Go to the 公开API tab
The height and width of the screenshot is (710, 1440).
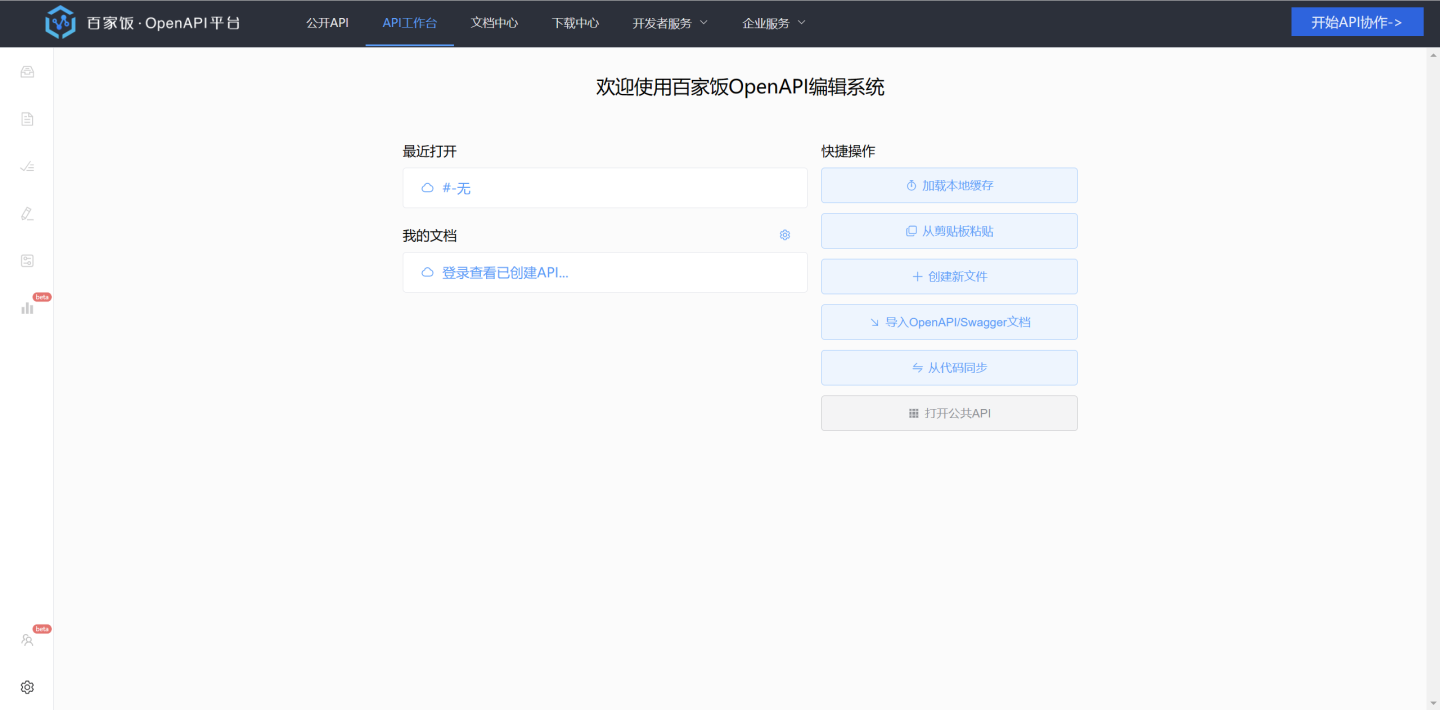(327, 23)
